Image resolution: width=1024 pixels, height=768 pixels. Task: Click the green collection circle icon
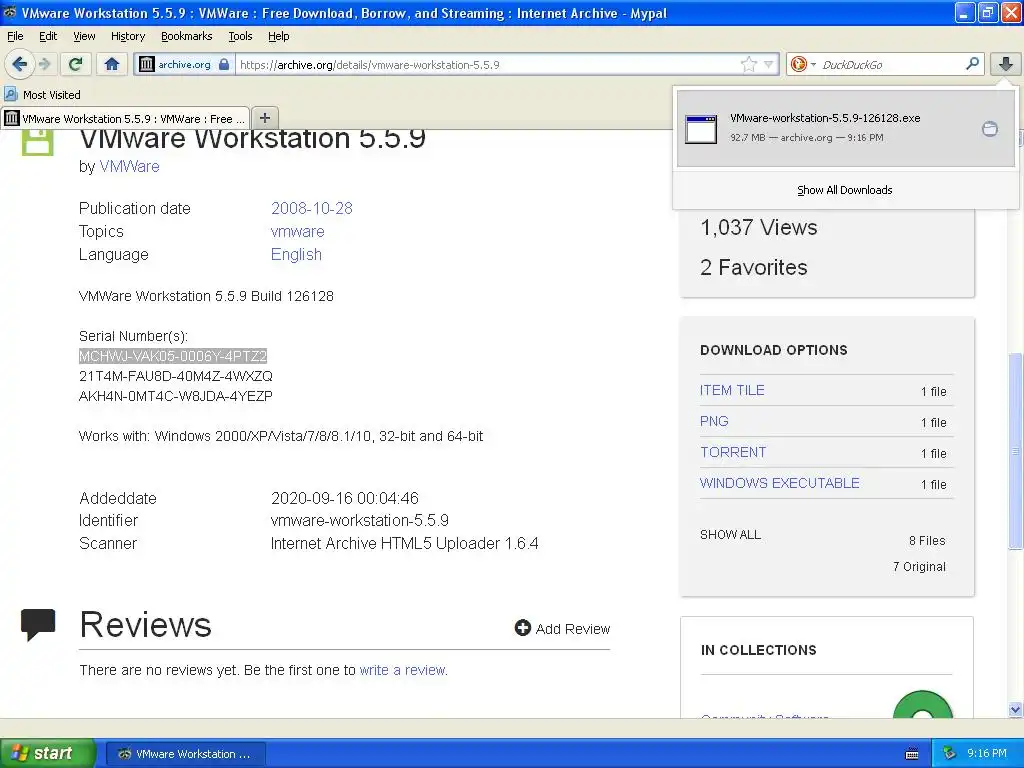pos(922,705)
